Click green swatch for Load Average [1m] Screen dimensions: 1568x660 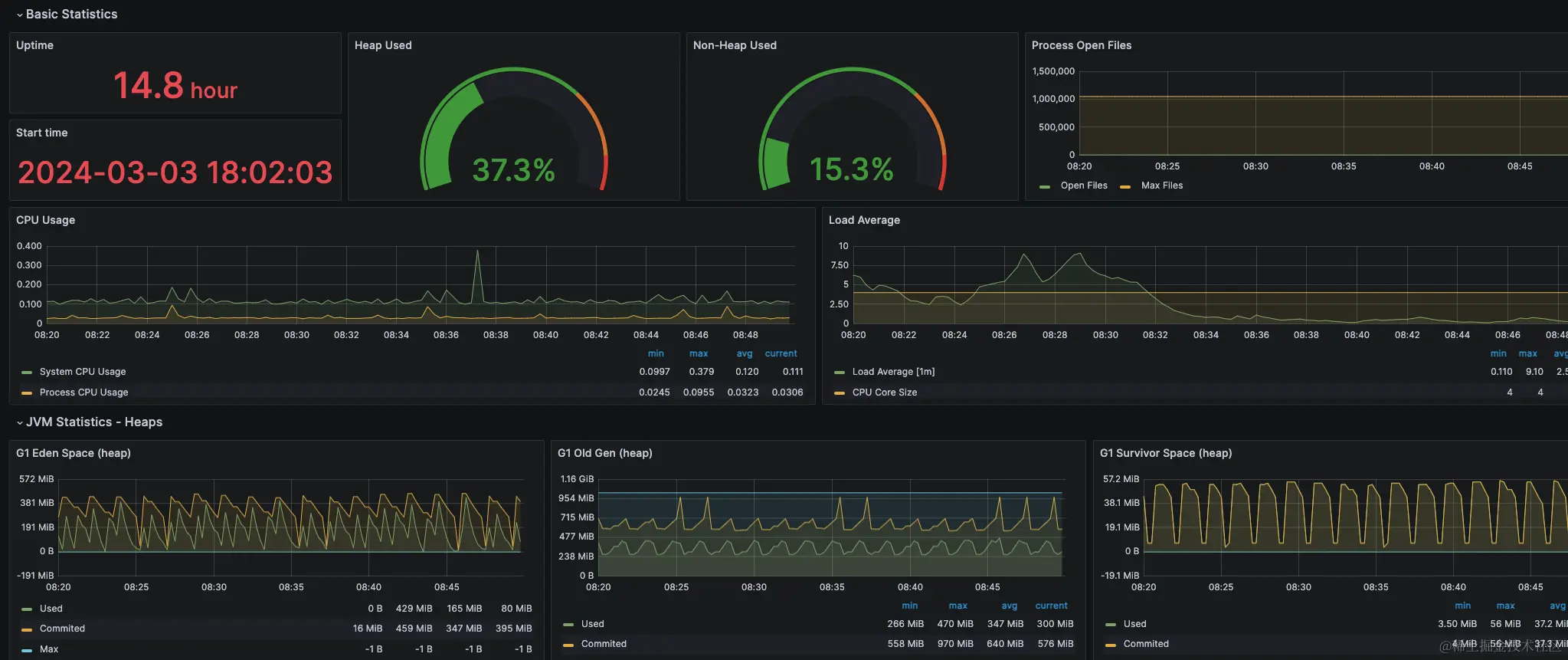tap(840, 373)
